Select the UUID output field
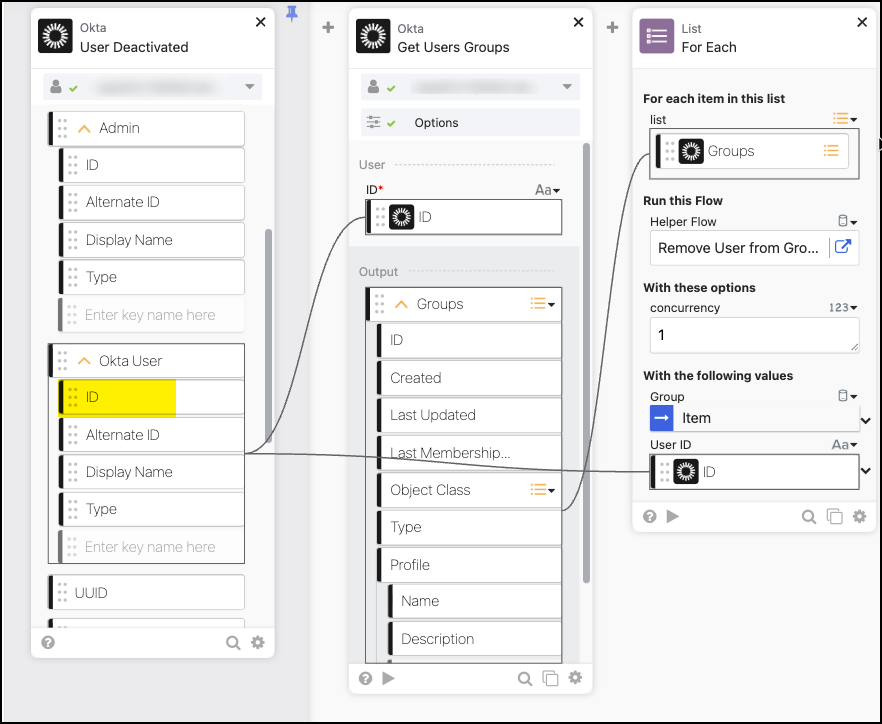Viewport: 882px width, 724px height. pos(146,592)
